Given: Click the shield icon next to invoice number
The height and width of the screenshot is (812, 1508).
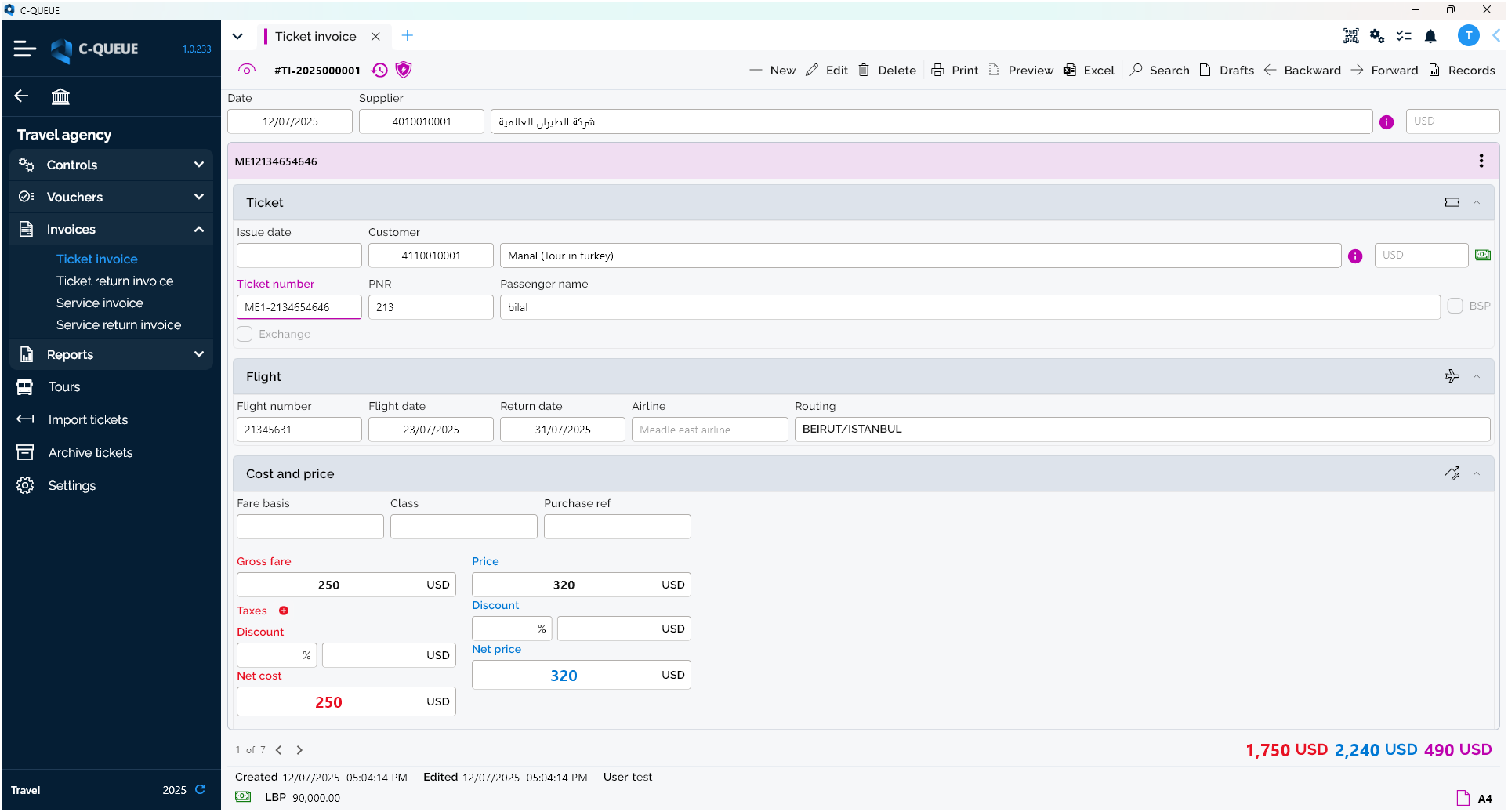Looking at the screenshot, I should 404,70.
